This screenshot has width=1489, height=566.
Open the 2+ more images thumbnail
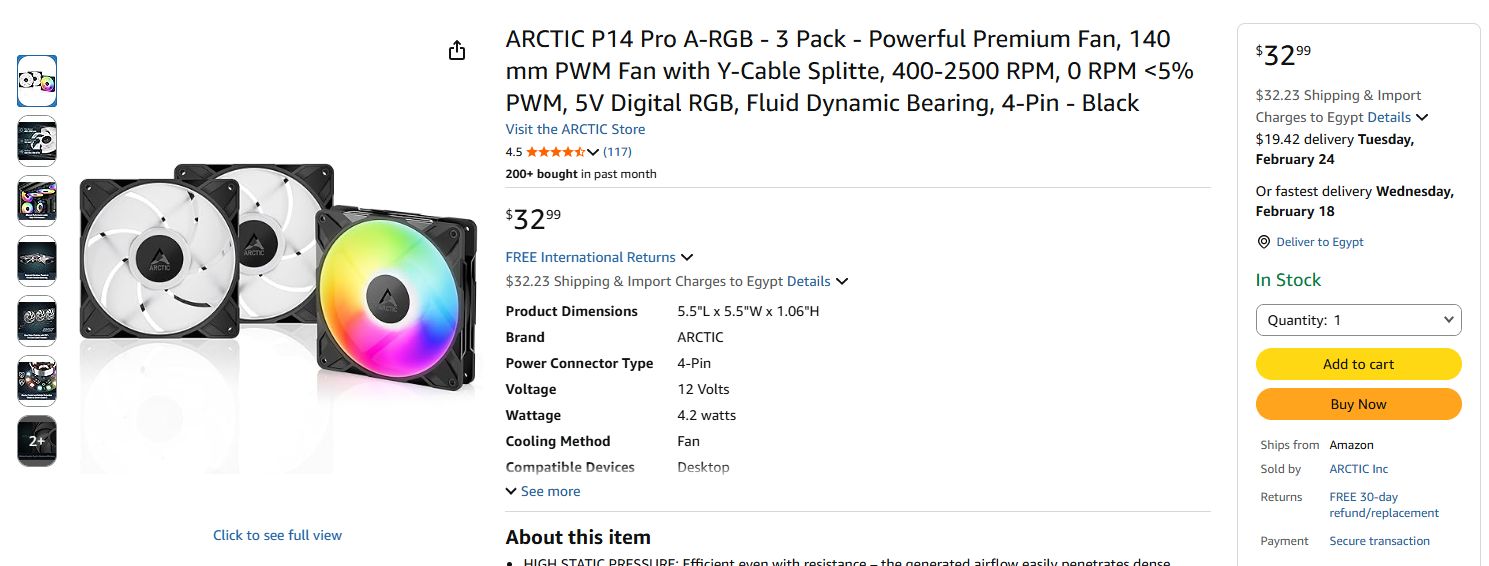click(37, 441)
